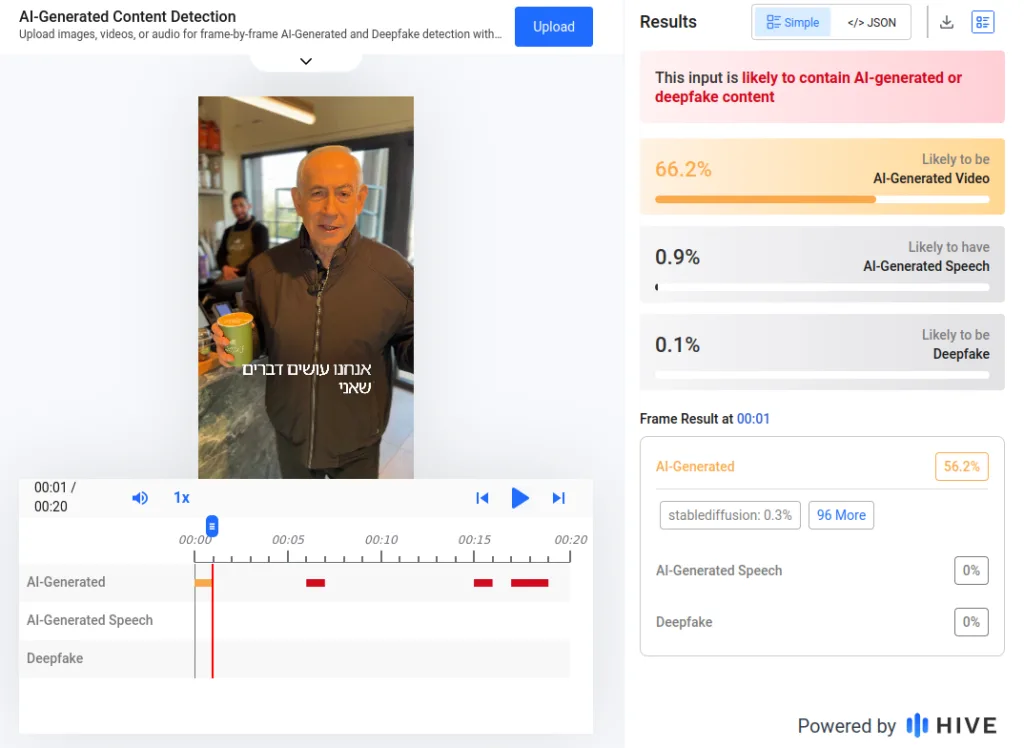The height and width of the screenshot is (748, 1024).
Task: Switch to JSON results view
Action: (871, 22)
